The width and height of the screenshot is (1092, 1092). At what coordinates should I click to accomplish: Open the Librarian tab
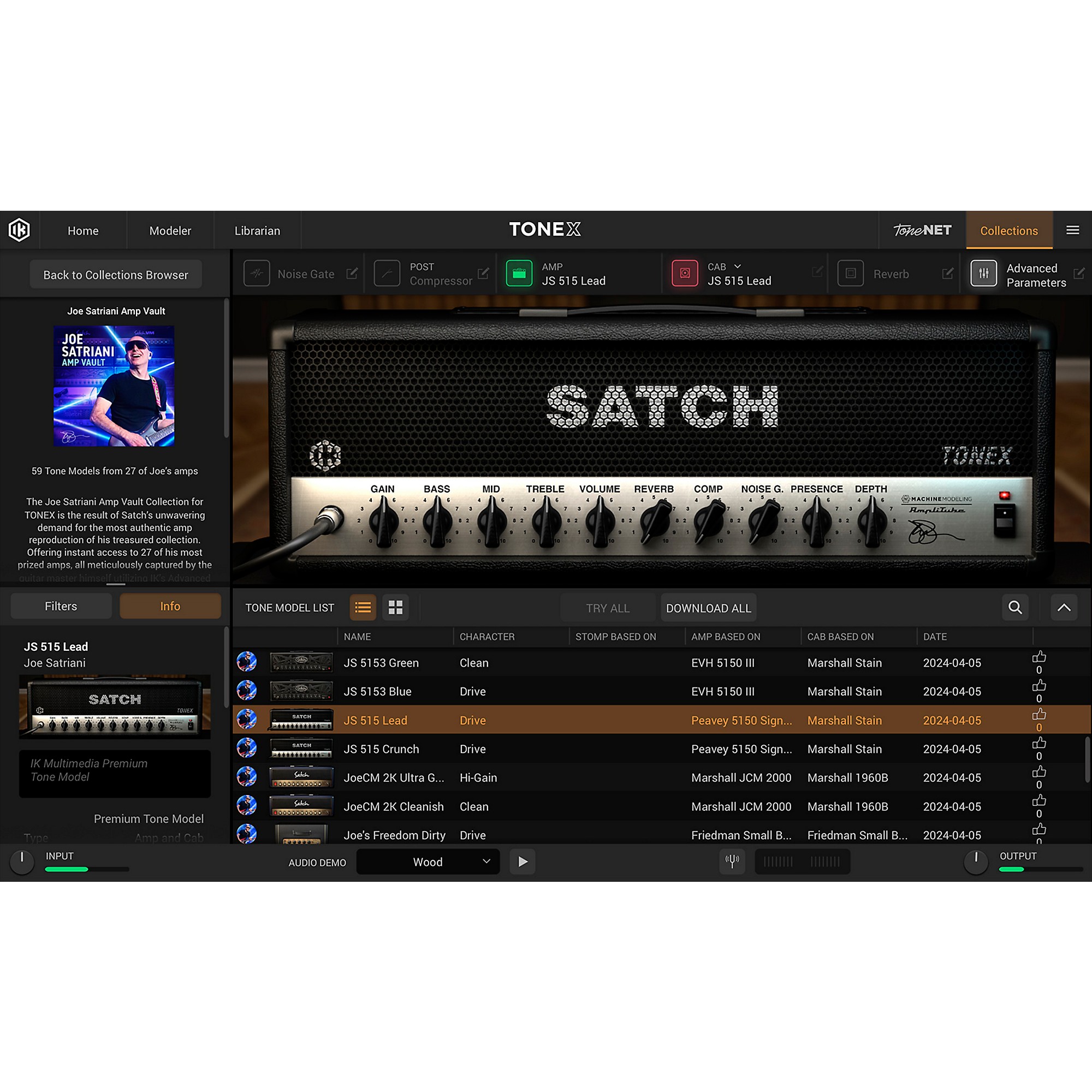257,230
